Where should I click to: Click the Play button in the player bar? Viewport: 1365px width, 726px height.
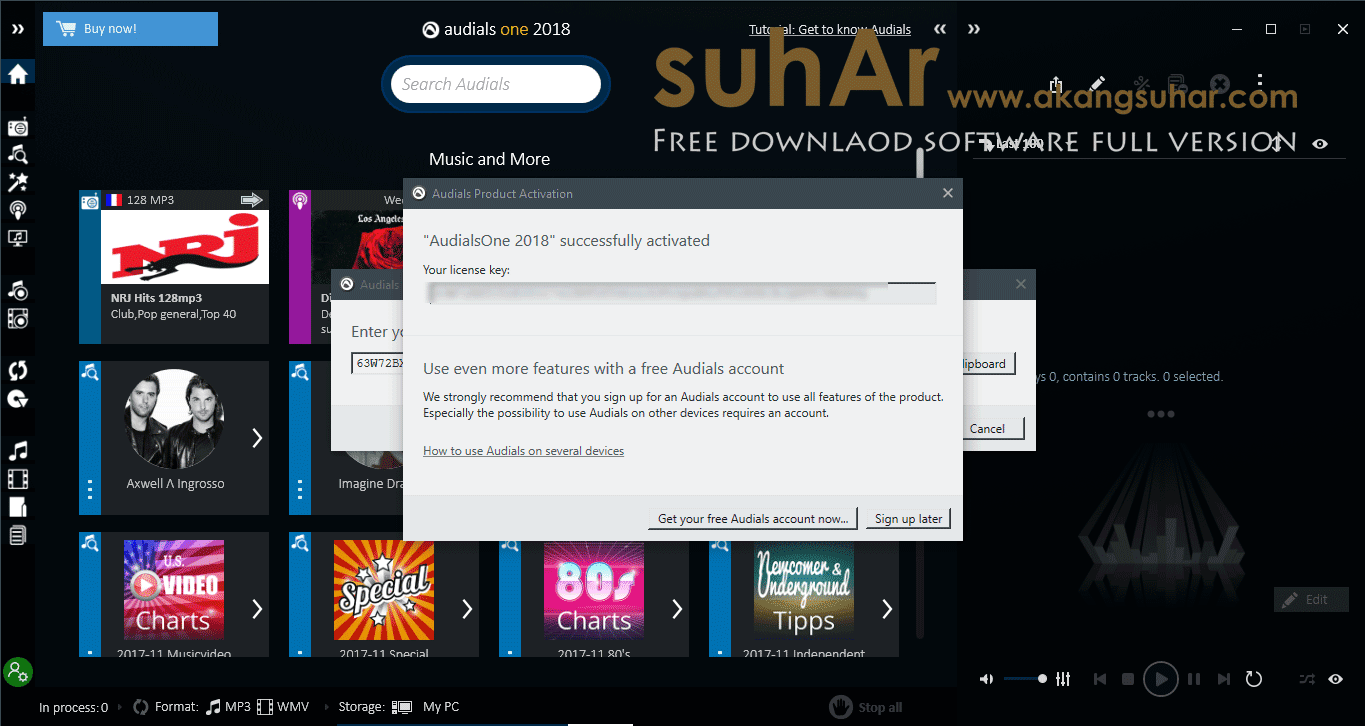1161,679
